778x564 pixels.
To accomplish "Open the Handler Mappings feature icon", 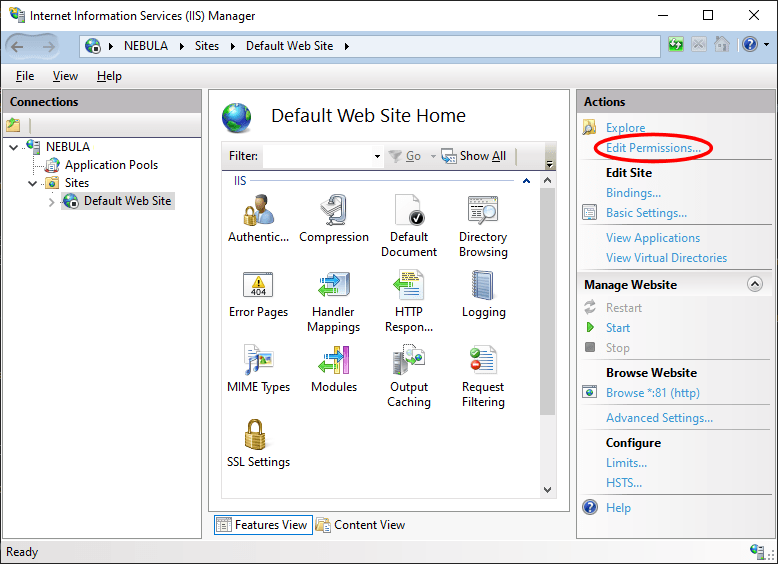I will click(x=334, y=285).
